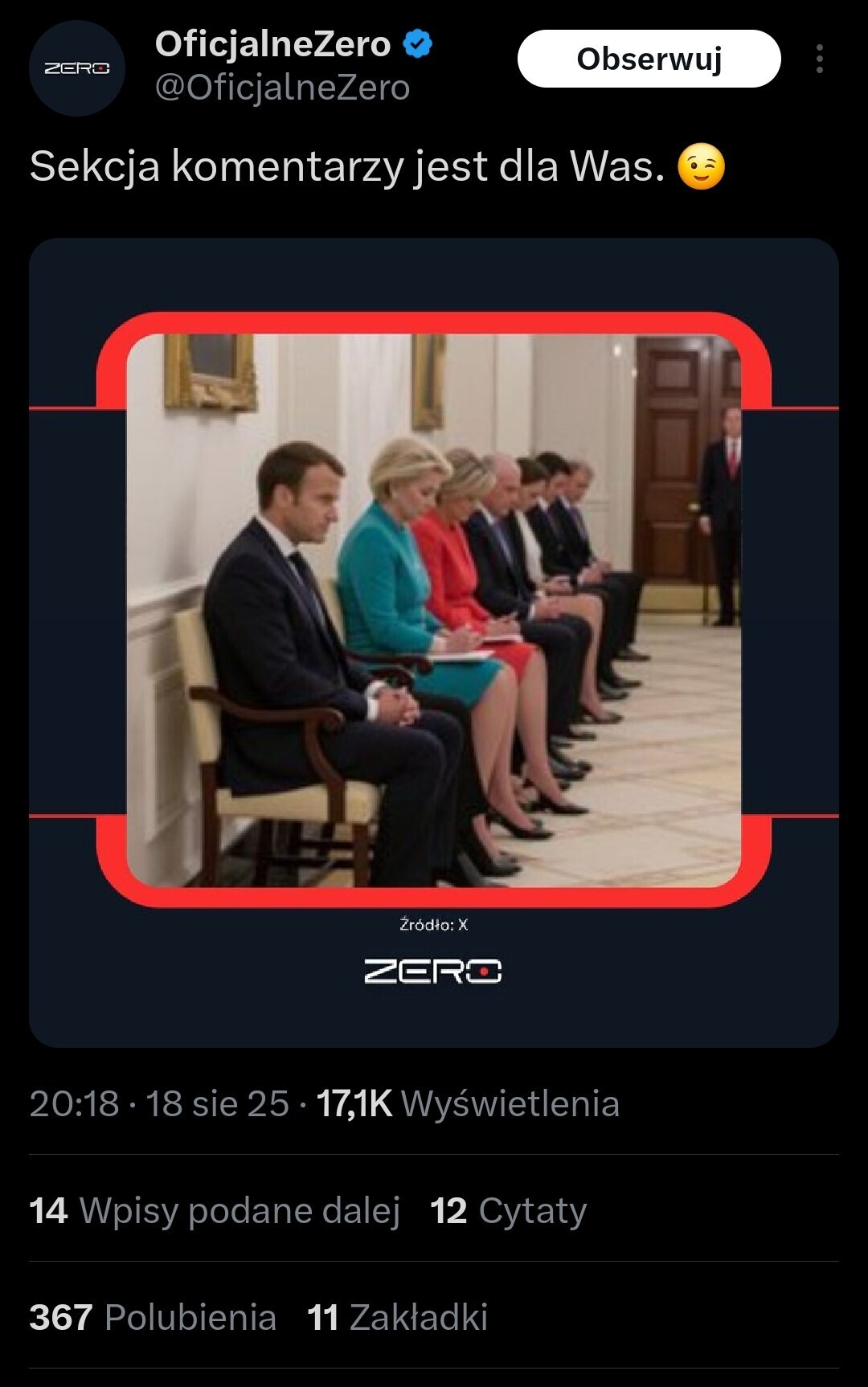This screenshot has height=1387, width=868.
Task: Open the 18 sie 25 date link
Action: (217, 1103)
